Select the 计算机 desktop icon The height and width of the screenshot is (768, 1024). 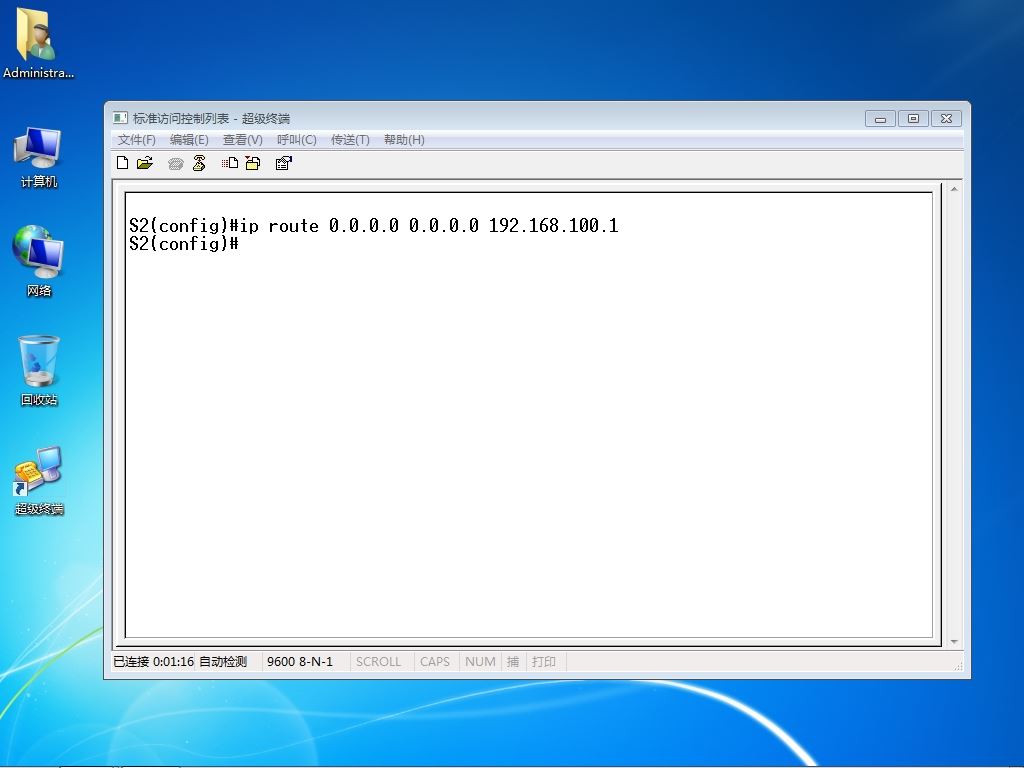coord(38,157)
